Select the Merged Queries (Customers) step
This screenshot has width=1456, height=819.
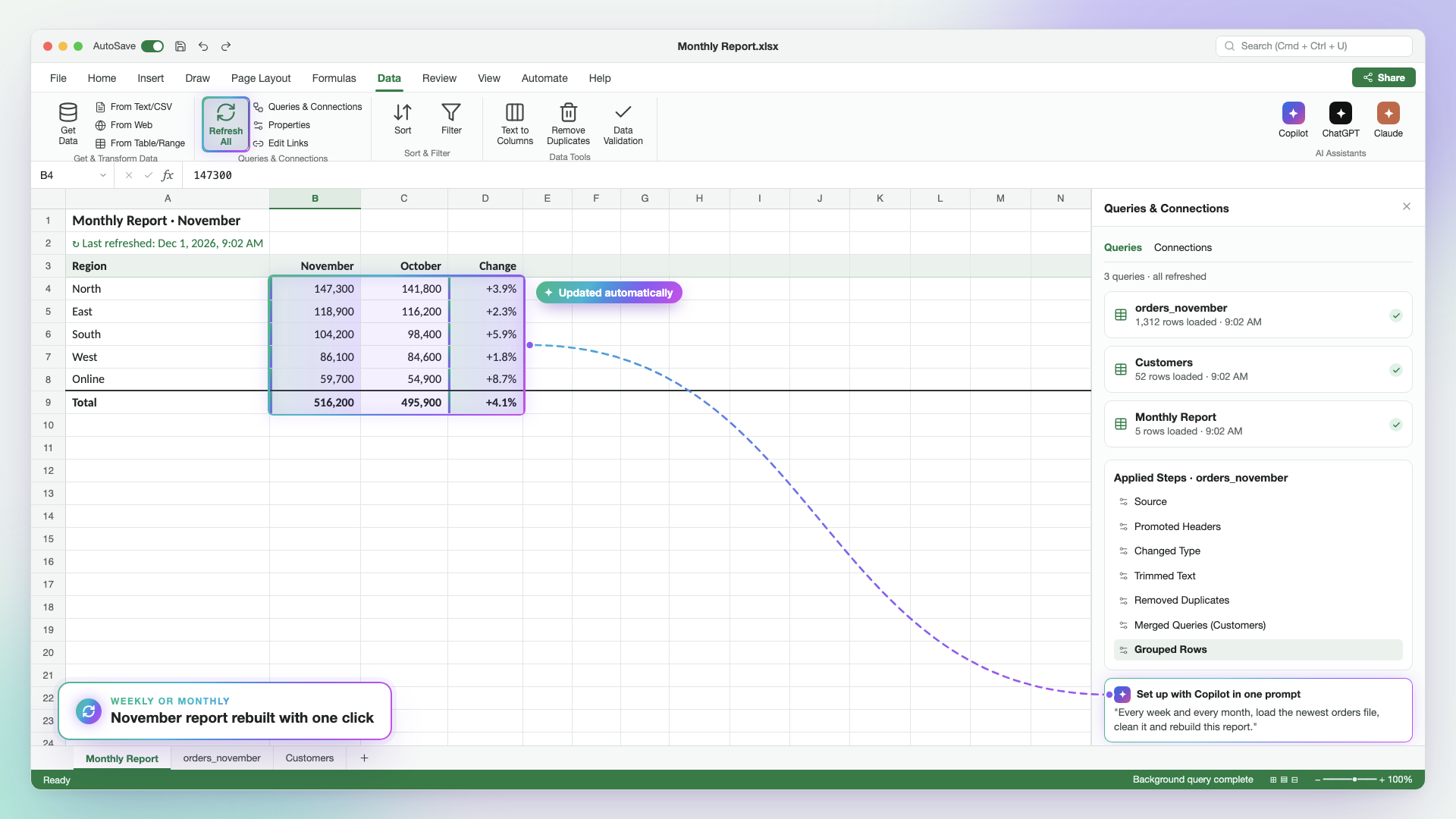pos(1257,625)
